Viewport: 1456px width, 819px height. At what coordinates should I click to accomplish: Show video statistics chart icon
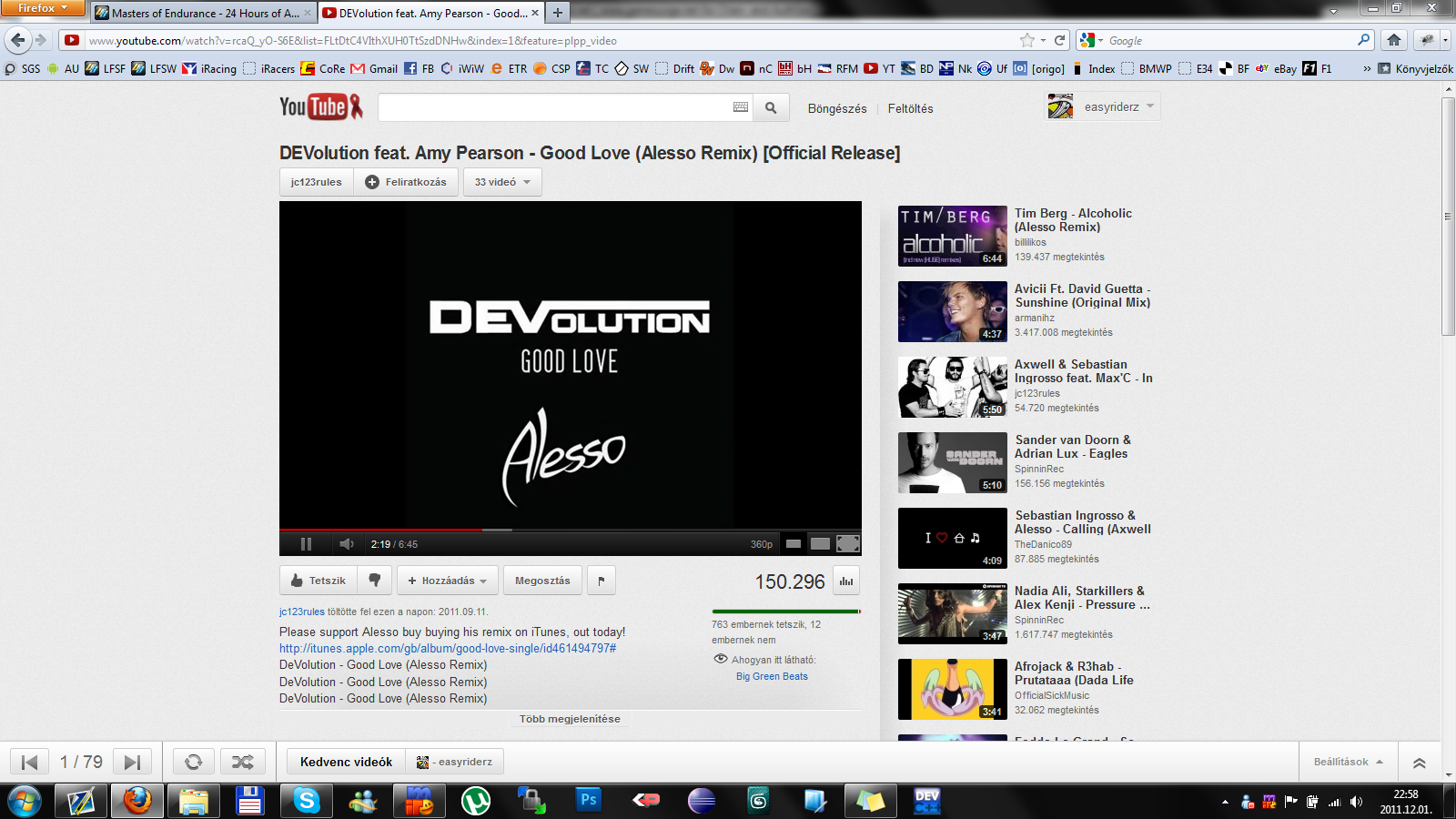click(846, 581)
